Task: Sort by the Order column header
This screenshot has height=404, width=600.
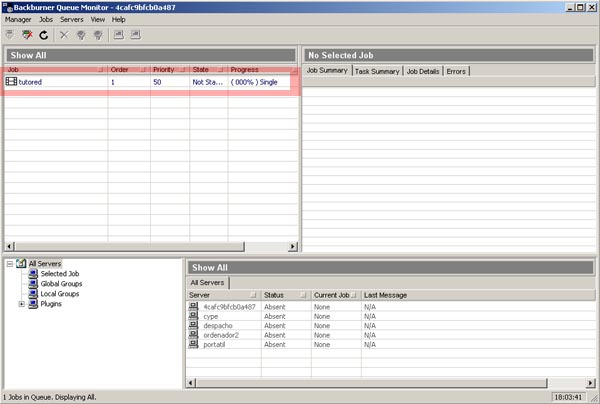Action: 129,70
